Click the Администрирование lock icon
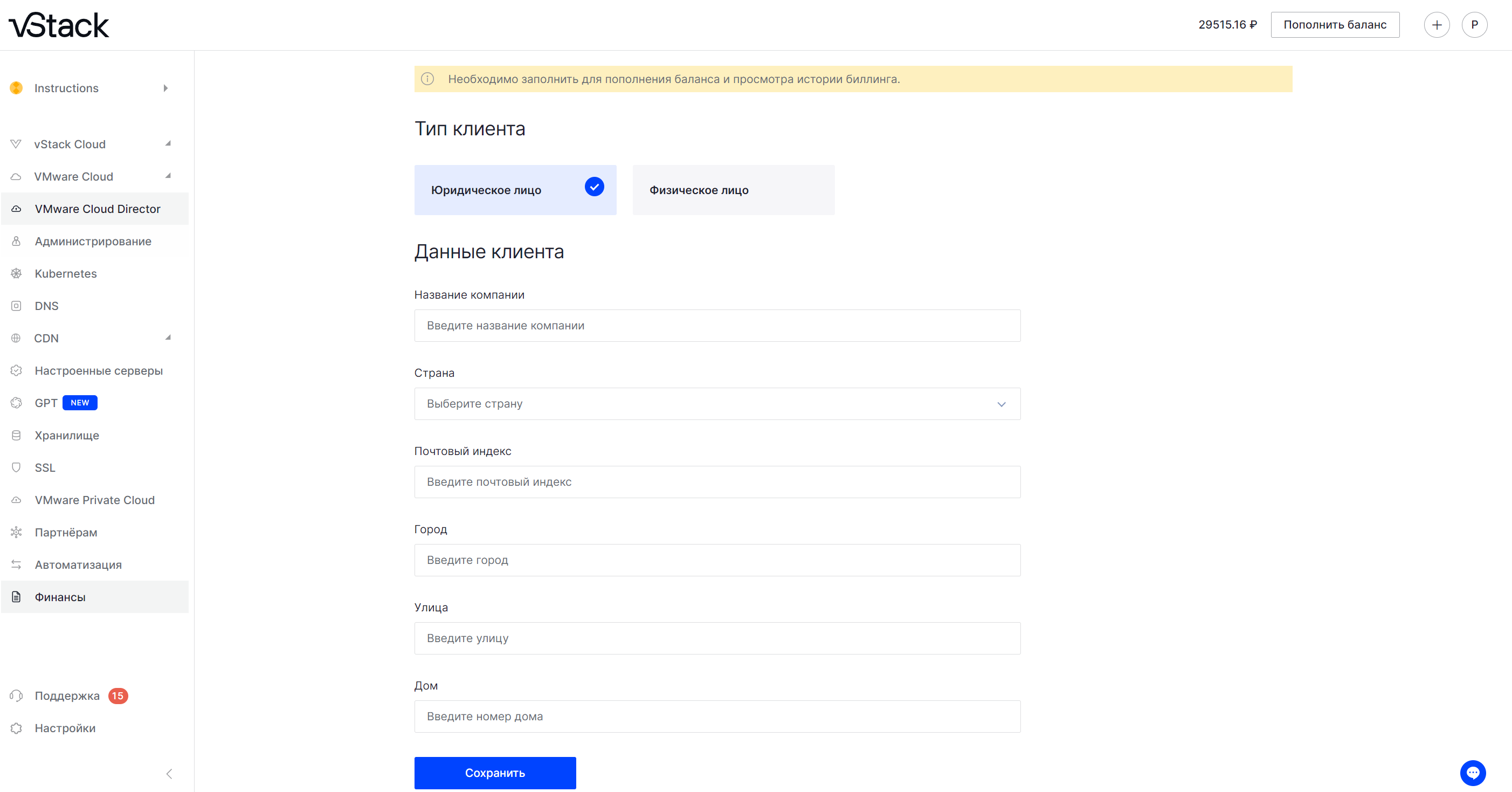This screenshot has width=1512, height=792. 16,240
